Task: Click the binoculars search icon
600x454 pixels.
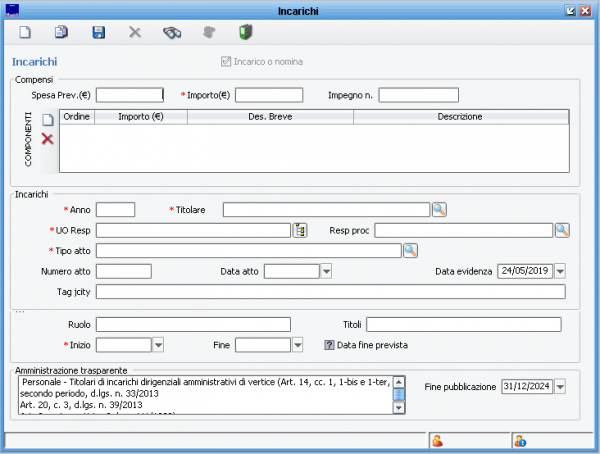Action: click(x=172, y=33)
